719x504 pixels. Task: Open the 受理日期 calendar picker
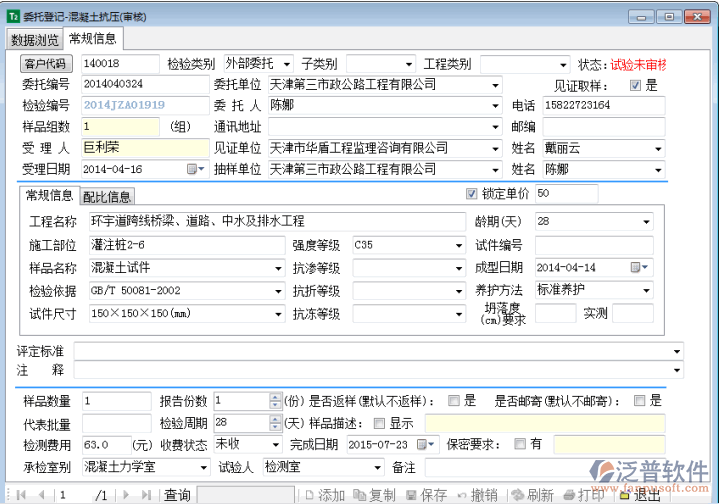193,170
